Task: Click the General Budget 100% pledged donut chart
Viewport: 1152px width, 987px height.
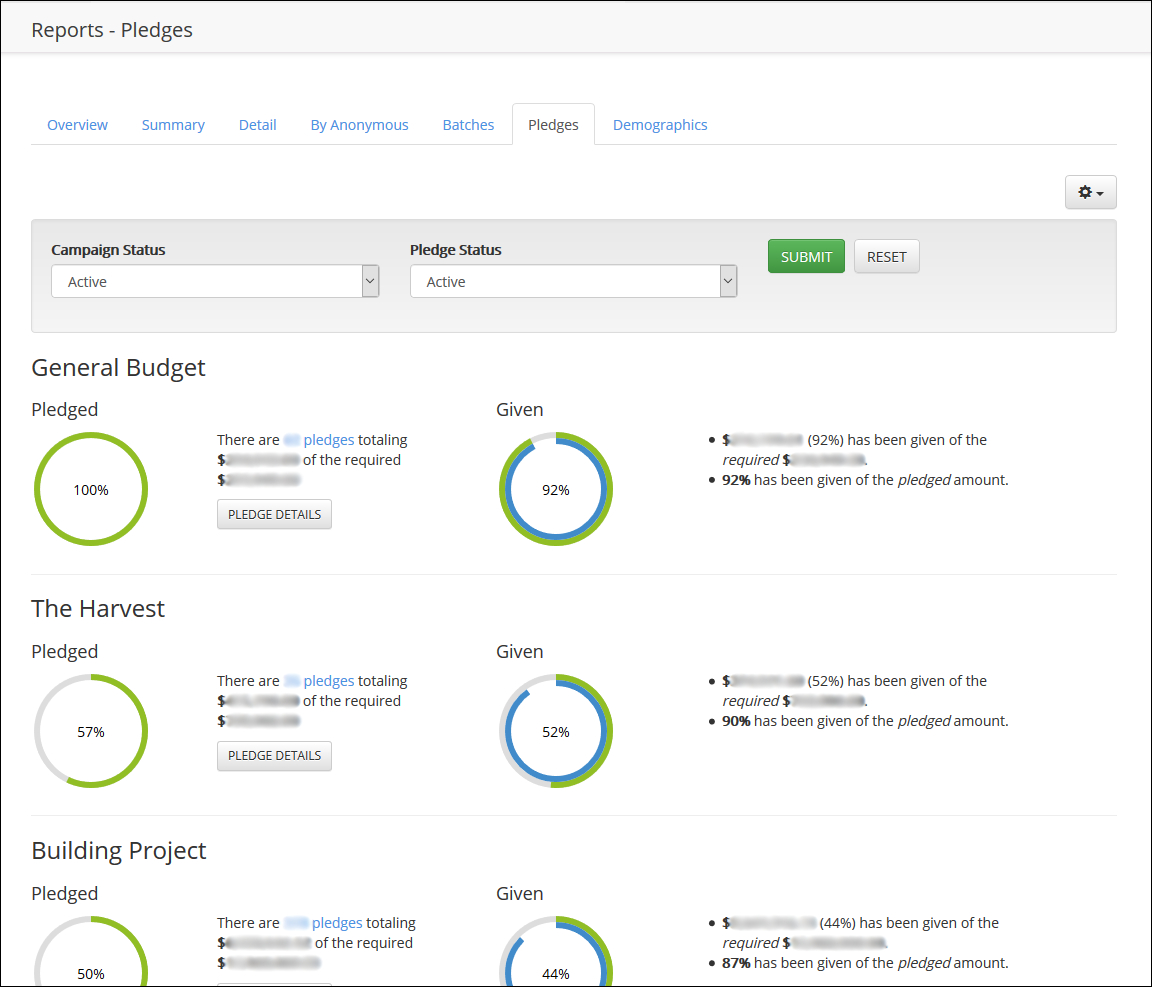Action: click(x=91, y=490)
